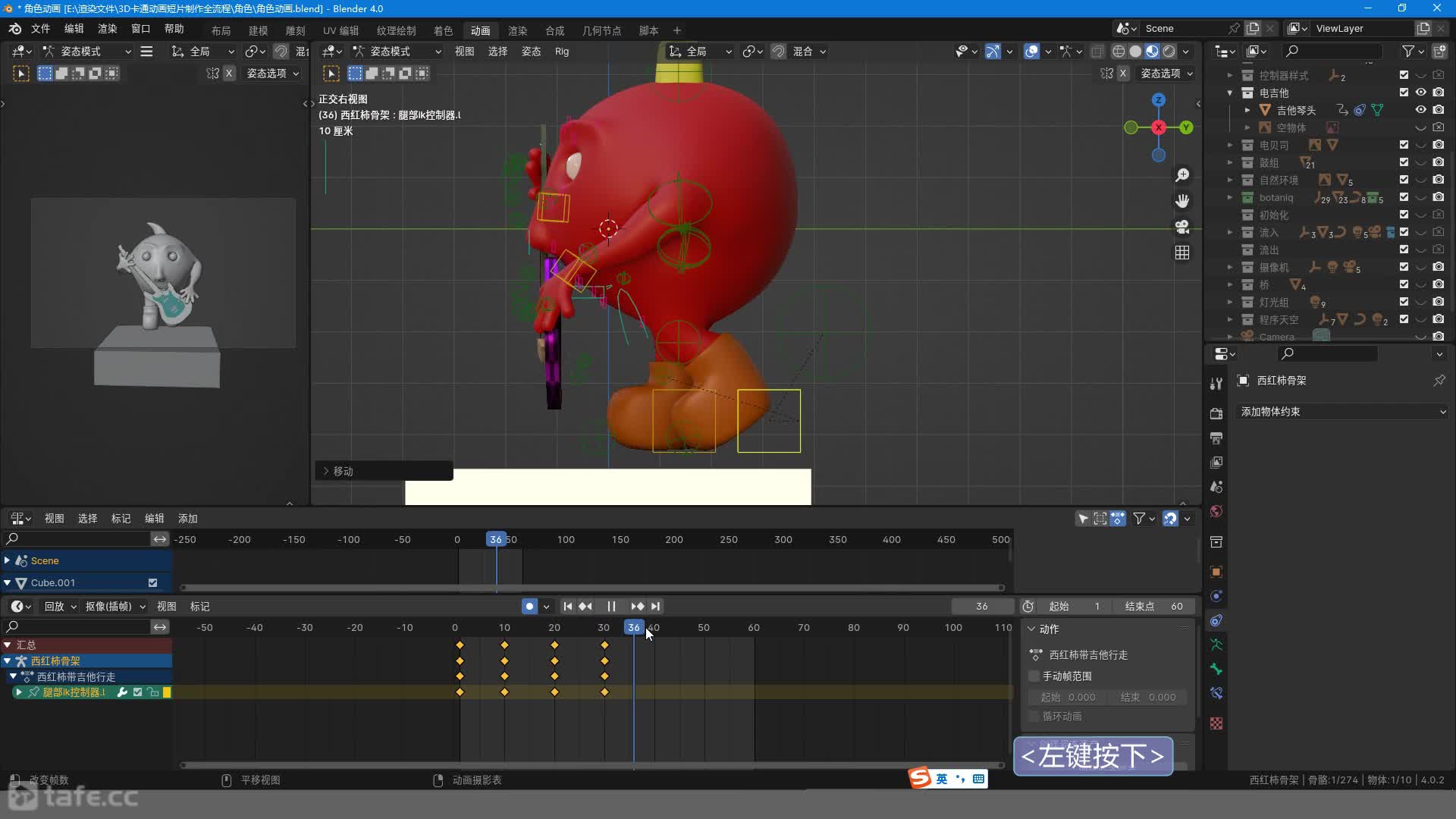Open the Scene properties tab
The image size is (1456, 819).
pyautogui.click(x=1216, y=487)
